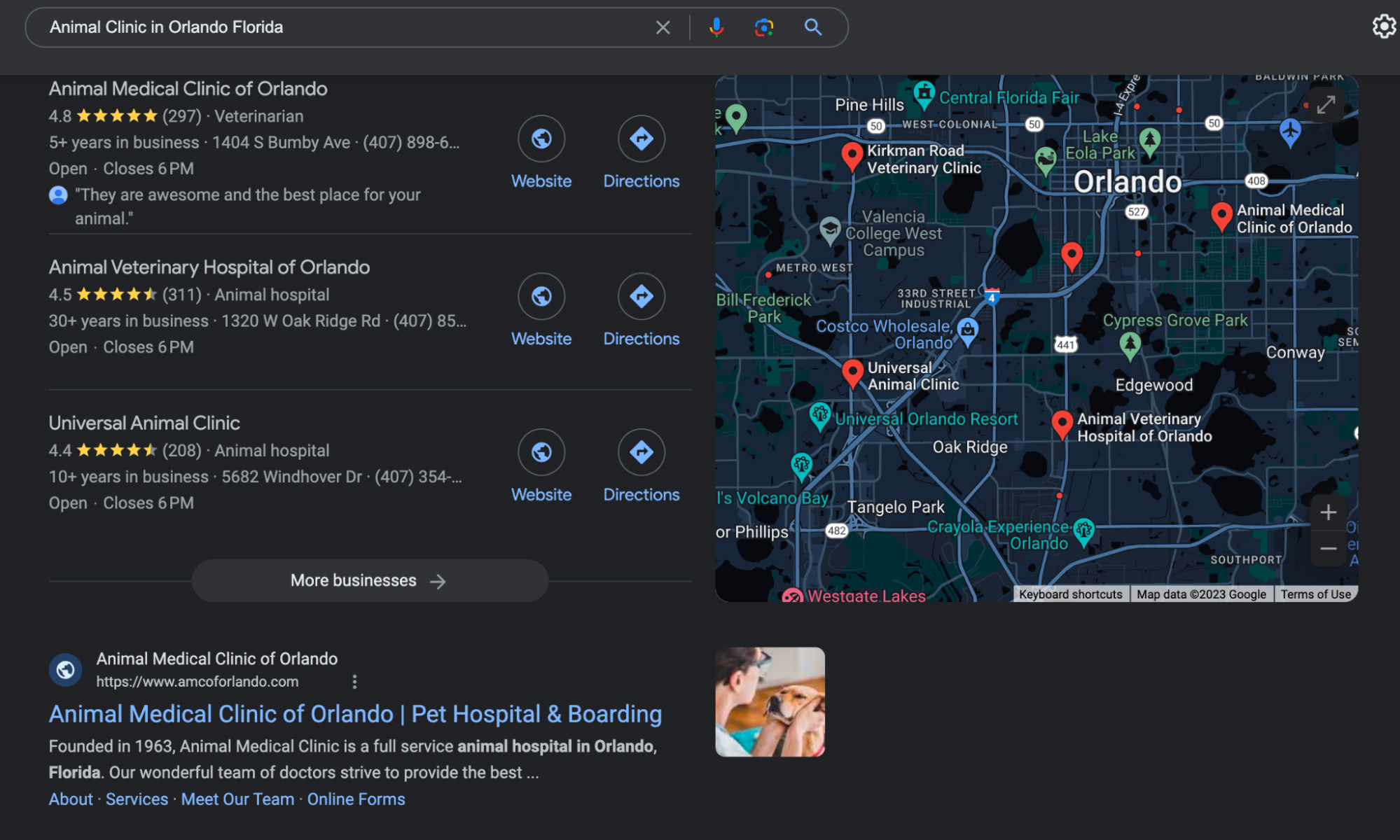
Task: Click Directions icon for Universal Animal Clinic
Action: click(641, 452)
